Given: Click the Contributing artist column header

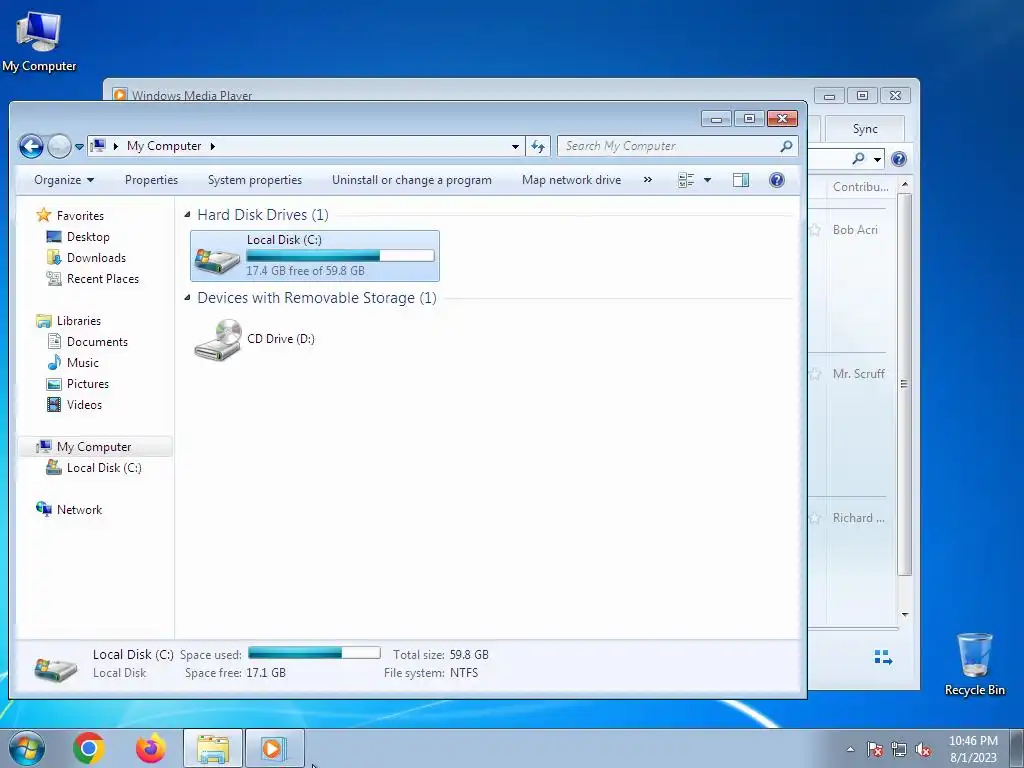Looking at the screenshot, I should pyautogui.click(x=860, y=187).
